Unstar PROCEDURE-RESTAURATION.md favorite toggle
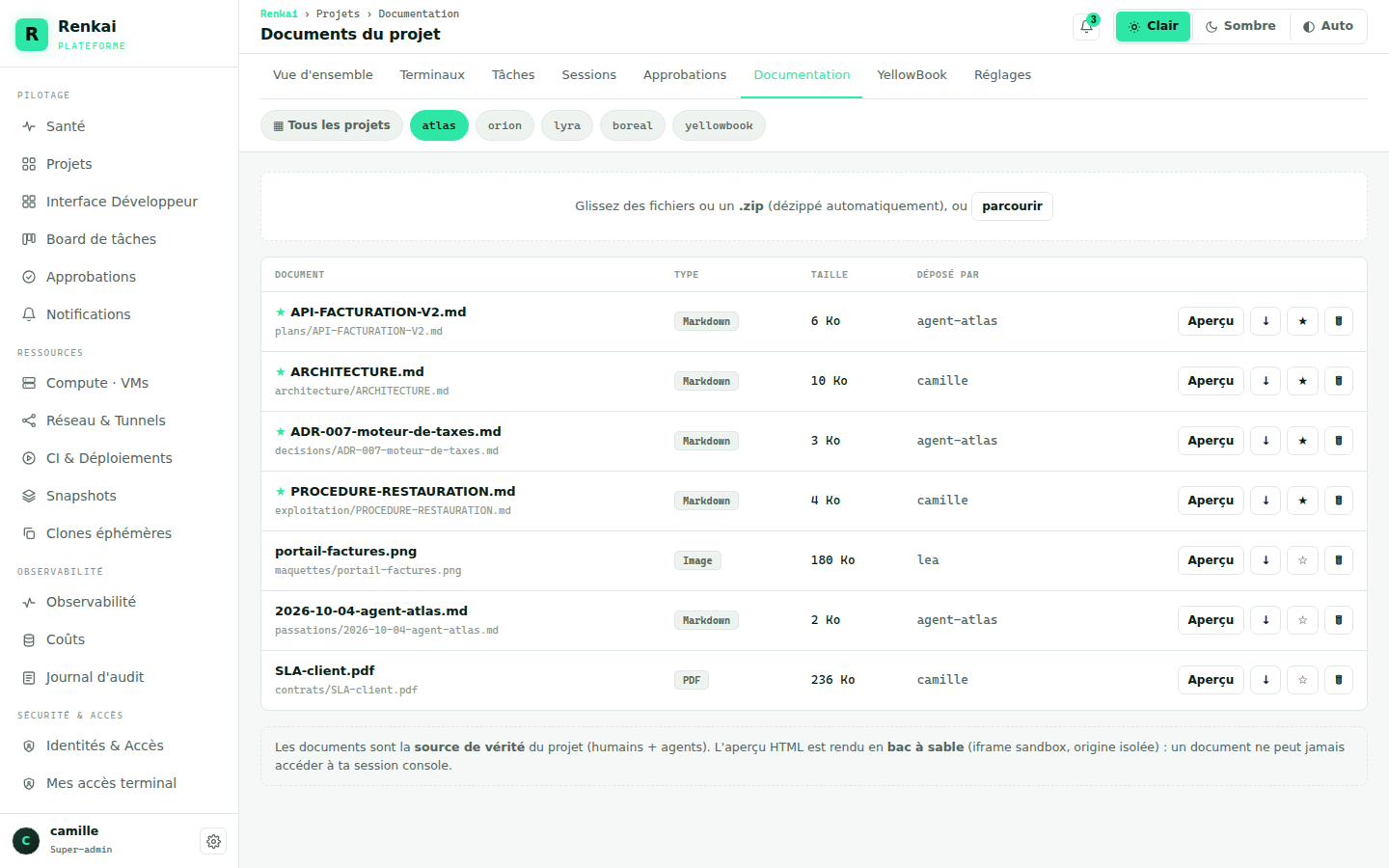The image size is (1389, 868). 1302,501
